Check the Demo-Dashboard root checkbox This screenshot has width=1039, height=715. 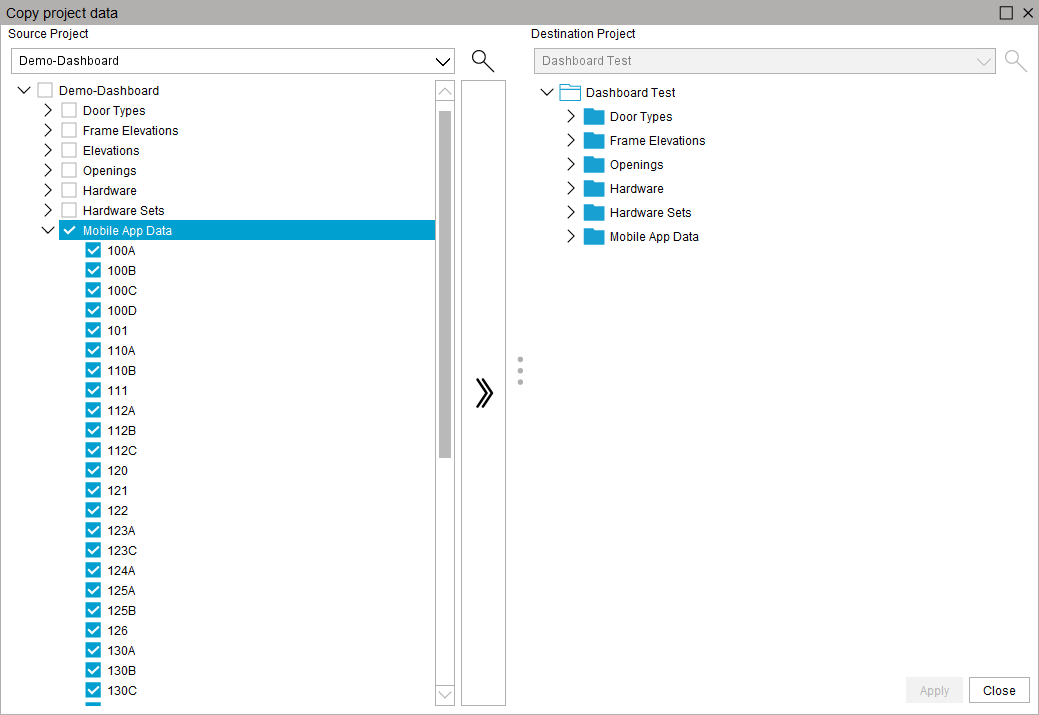pos(44,90)
